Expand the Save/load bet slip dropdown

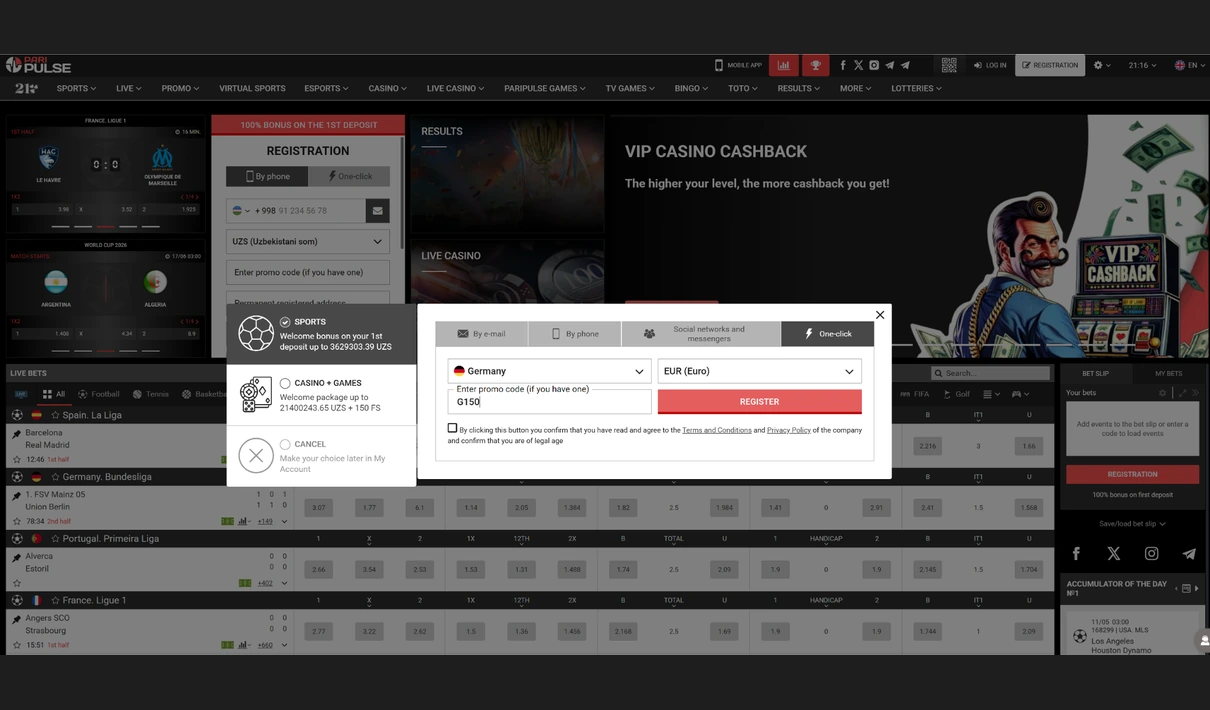tap(1132, 523)
